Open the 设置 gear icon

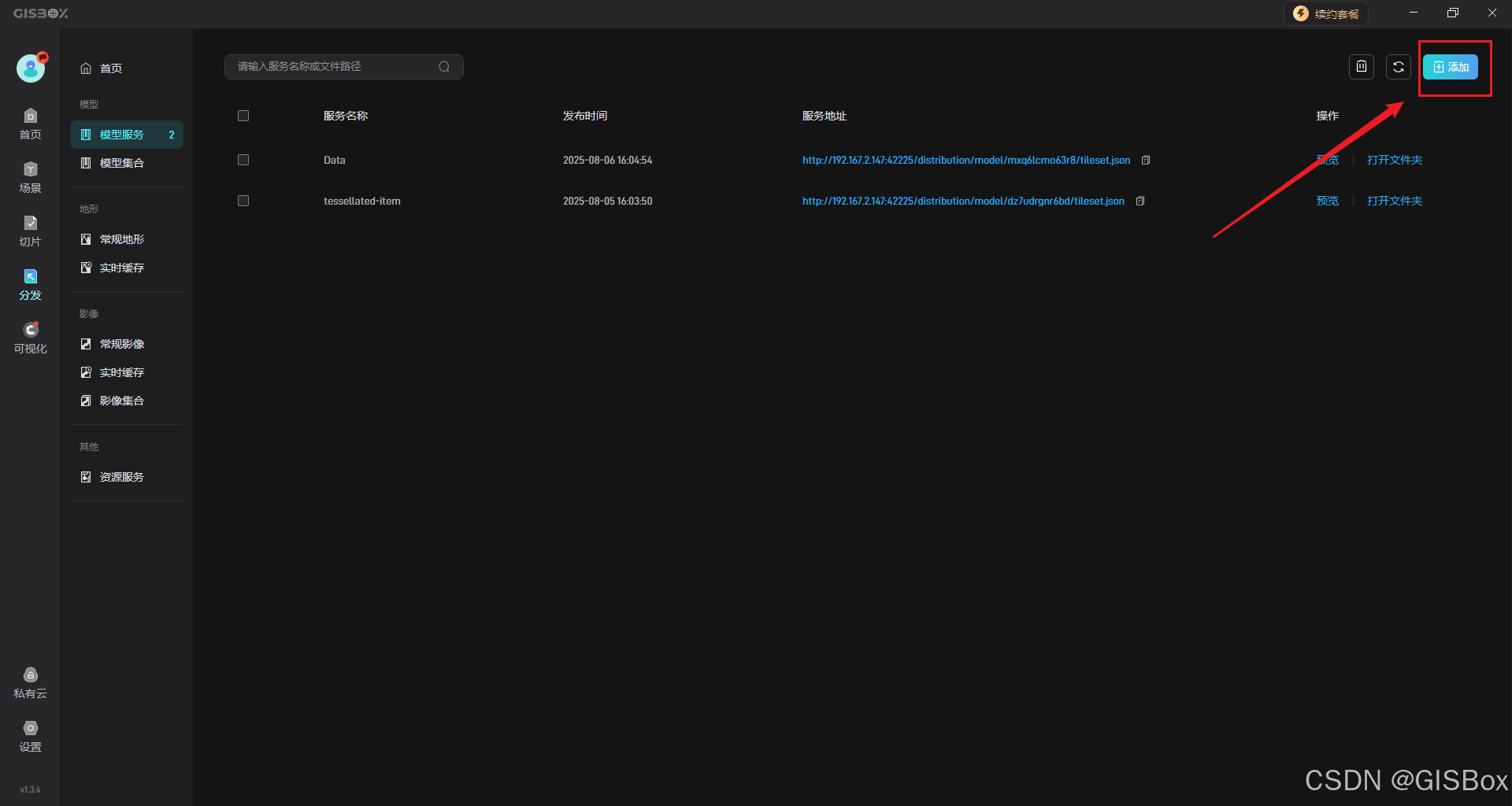(x=31, y=737)
